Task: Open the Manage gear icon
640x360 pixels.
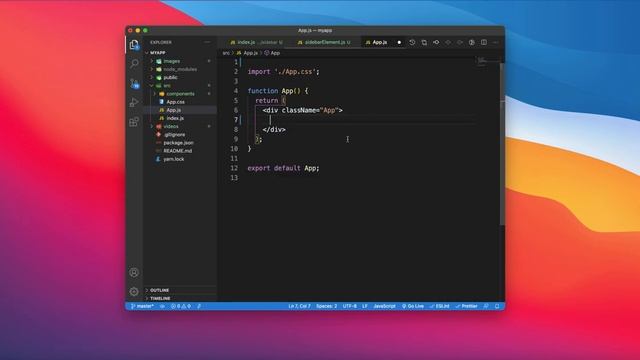Action: 134,291
